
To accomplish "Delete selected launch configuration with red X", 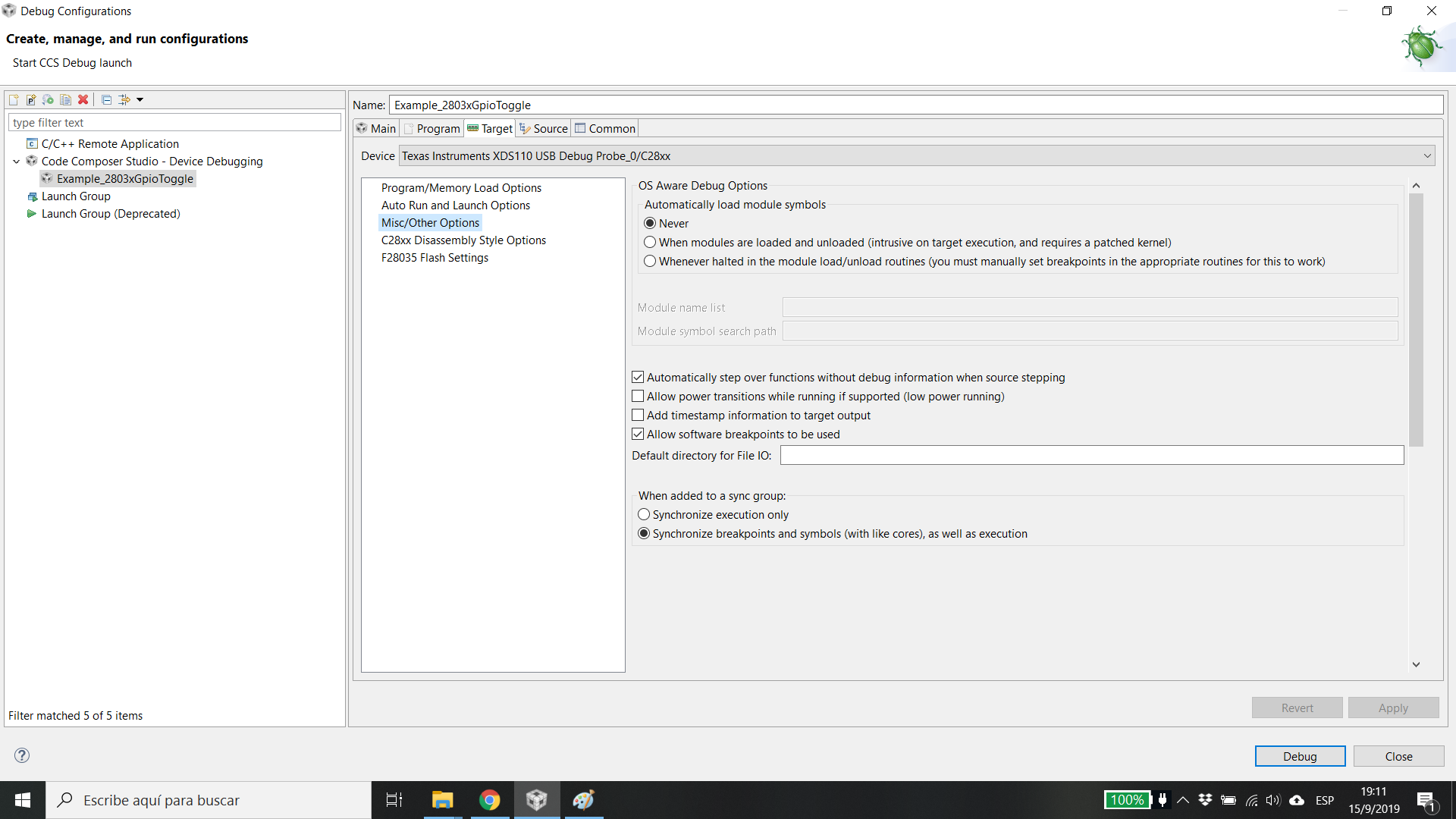I will 83,99.
